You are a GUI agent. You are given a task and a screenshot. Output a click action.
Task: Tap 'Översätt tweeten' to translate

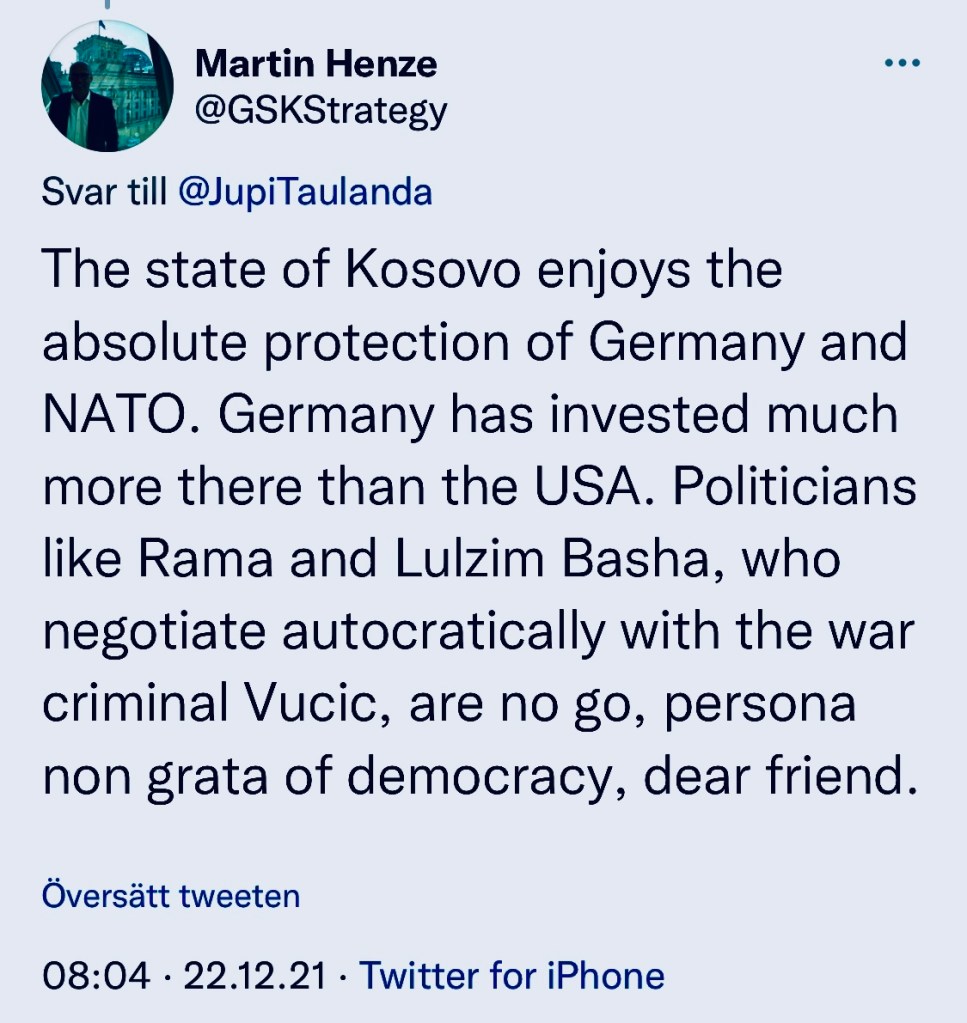(170, 895)
